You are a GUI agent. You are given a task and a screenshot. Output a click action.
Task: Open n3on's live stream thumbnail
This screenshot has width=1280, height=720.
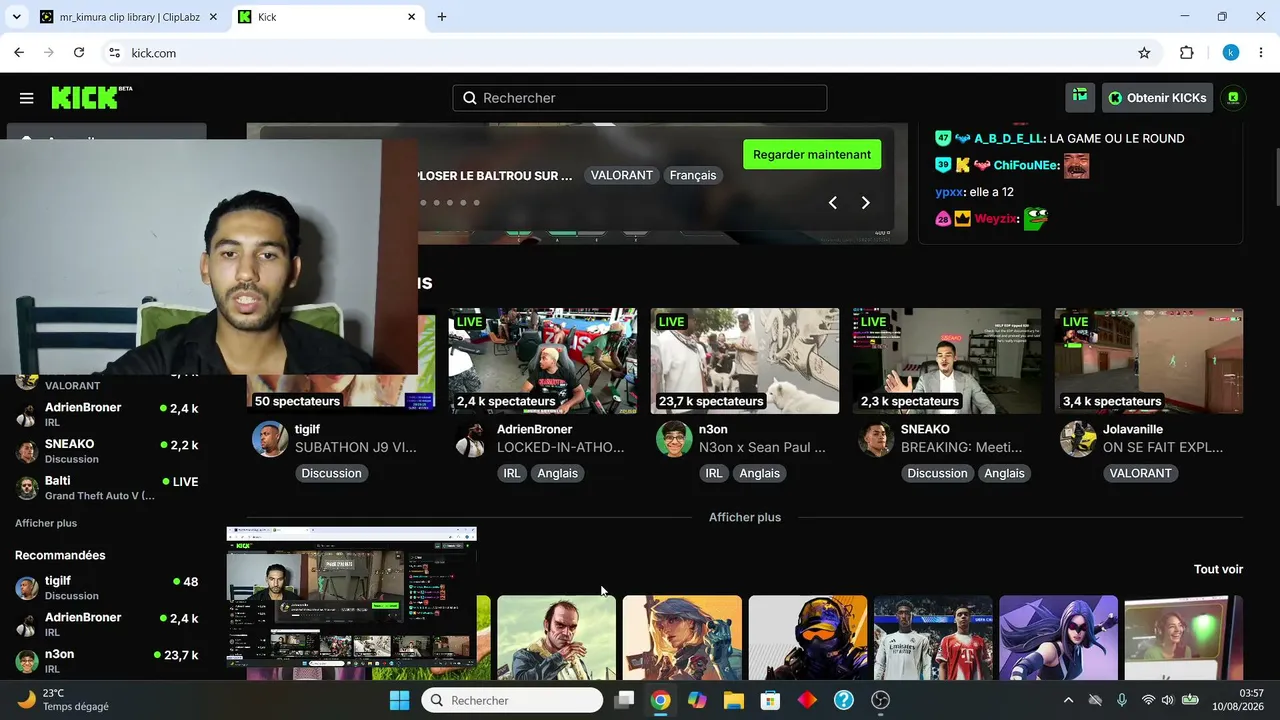pos(745,361)
